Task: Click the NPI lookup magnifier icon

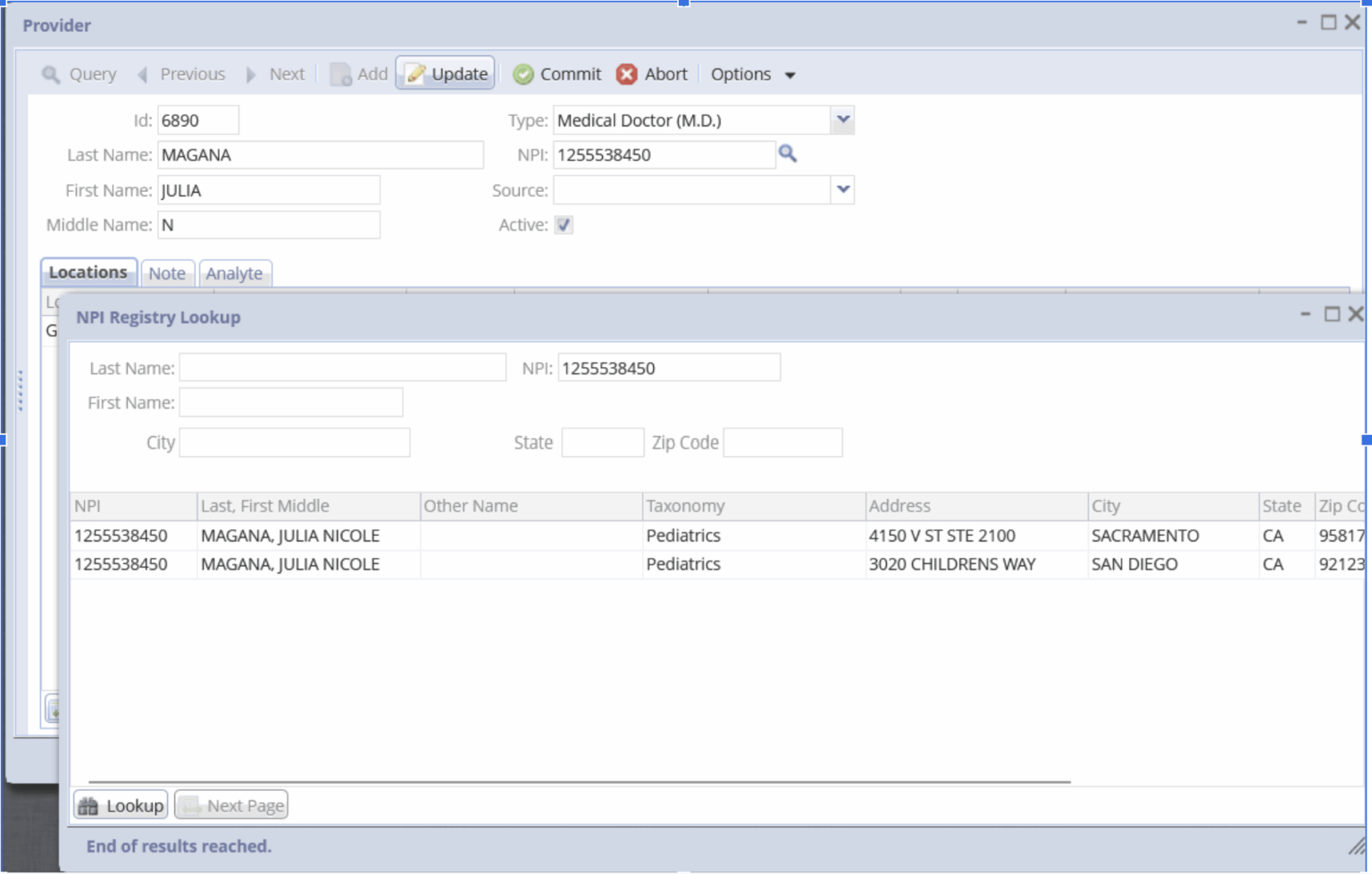Action: [x=787, y=154]
